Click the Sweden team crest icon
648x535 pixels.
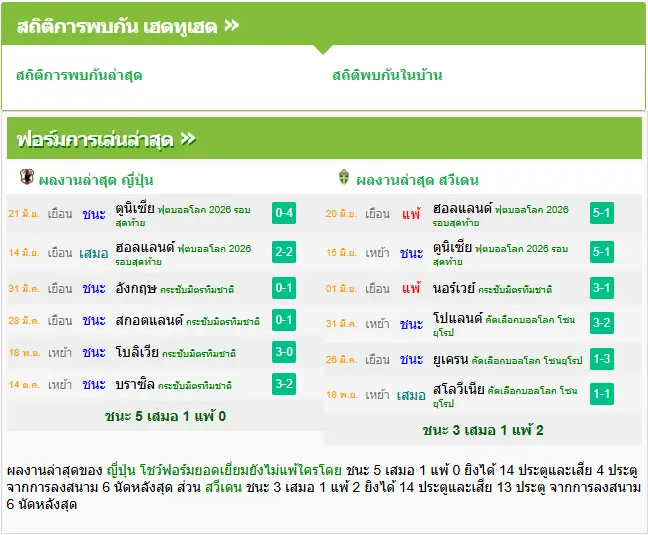point(344,177)
